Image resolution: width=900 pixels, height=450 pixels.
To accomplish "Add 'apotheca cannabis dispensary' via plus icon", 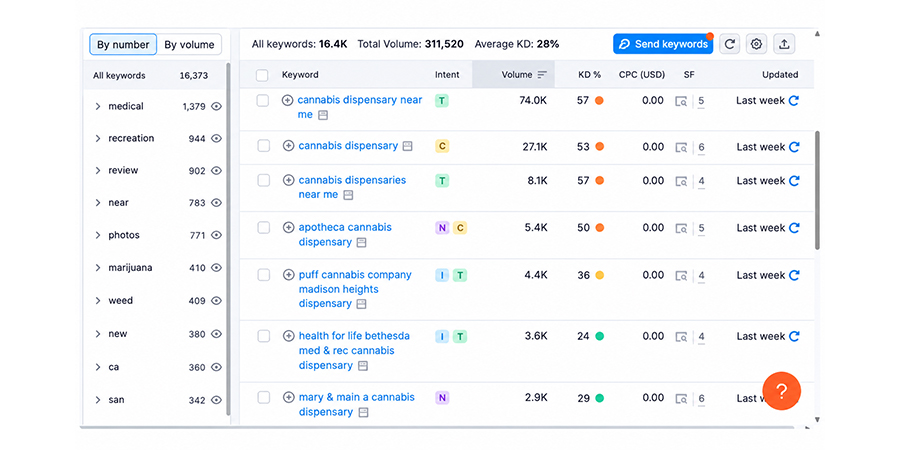I will [289, 227].
